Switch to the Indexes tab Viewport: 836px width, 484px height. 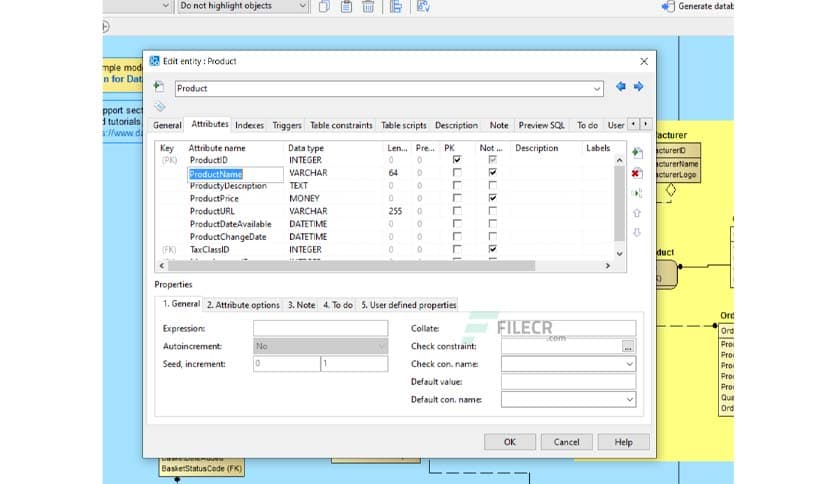click(x=250, y=125)
